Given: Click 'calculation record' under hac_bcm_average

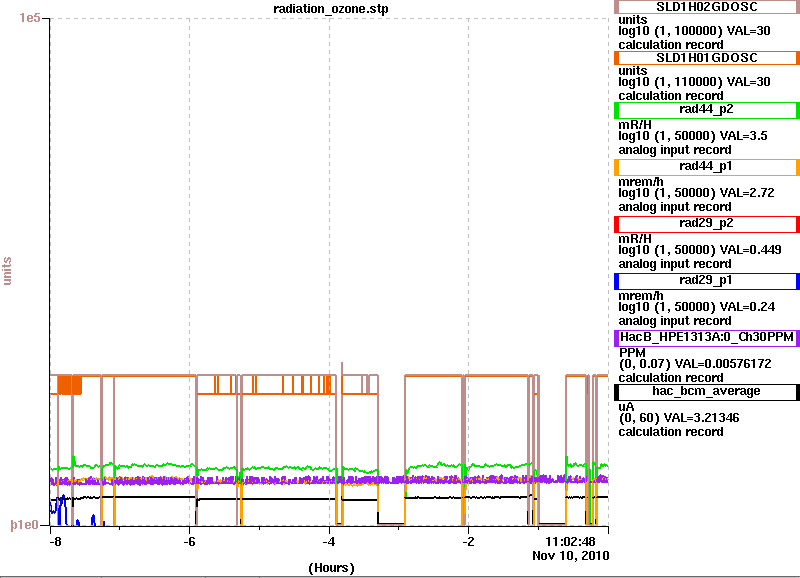Looking at the screenshot, I should point(671,432).
